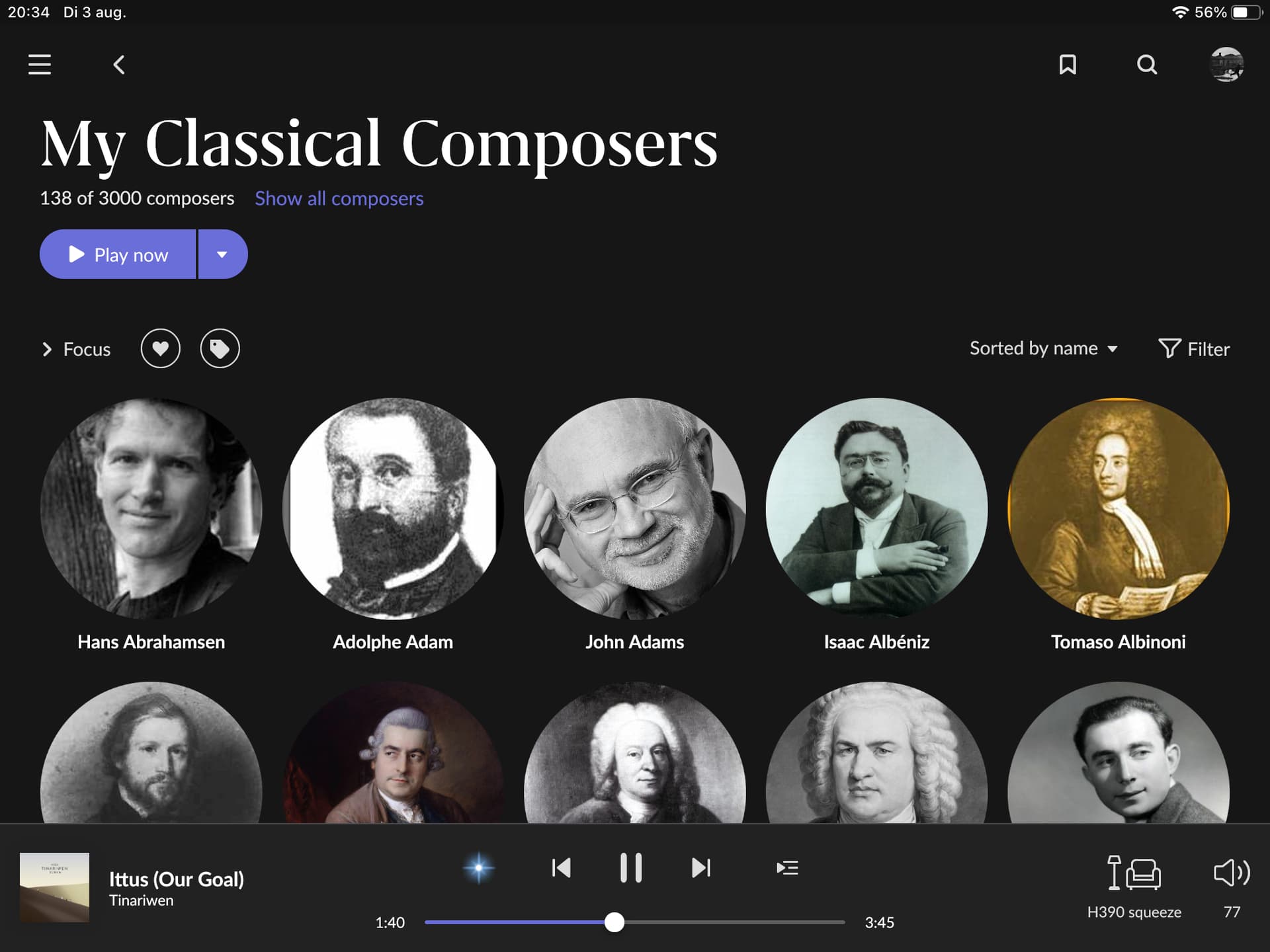Open the play queue icon

tap(787, 867)
